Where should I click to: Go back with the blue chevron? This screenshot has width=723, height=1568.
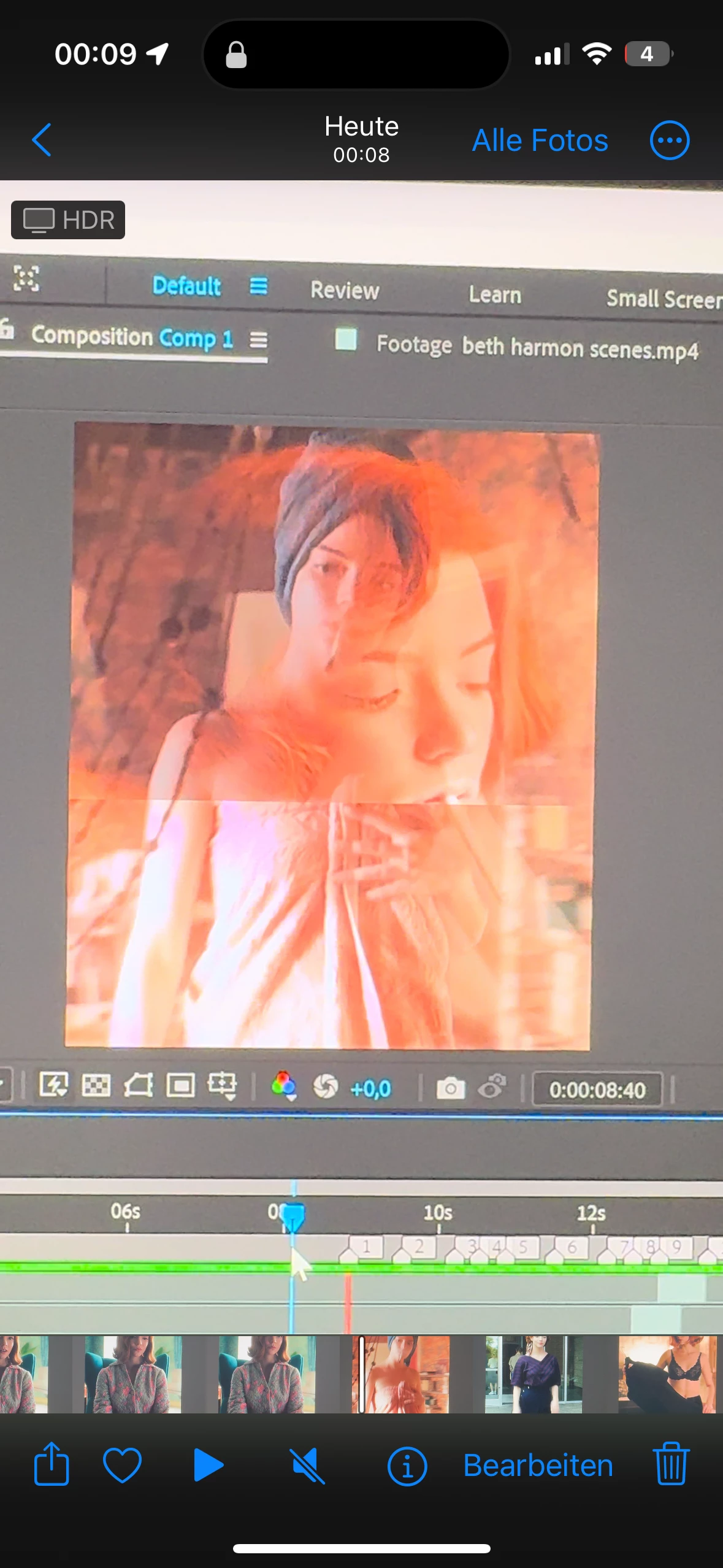[x=42, y=140]
